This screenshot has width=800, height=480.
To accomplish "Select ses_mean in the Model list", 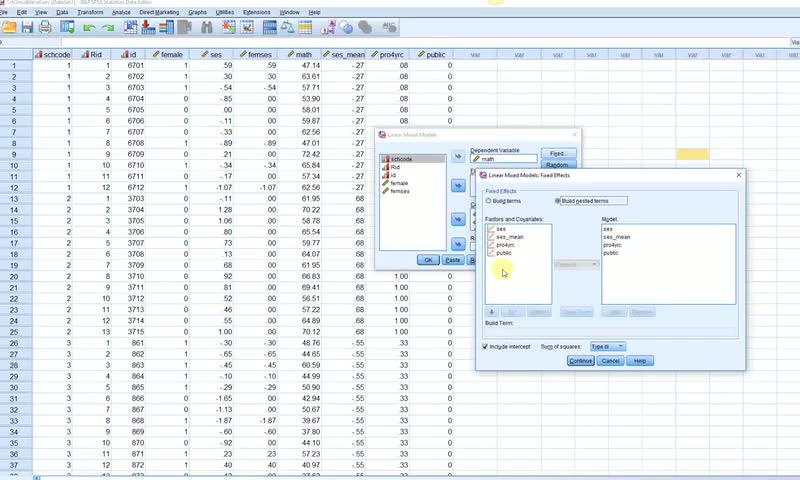I will (616, 237).
